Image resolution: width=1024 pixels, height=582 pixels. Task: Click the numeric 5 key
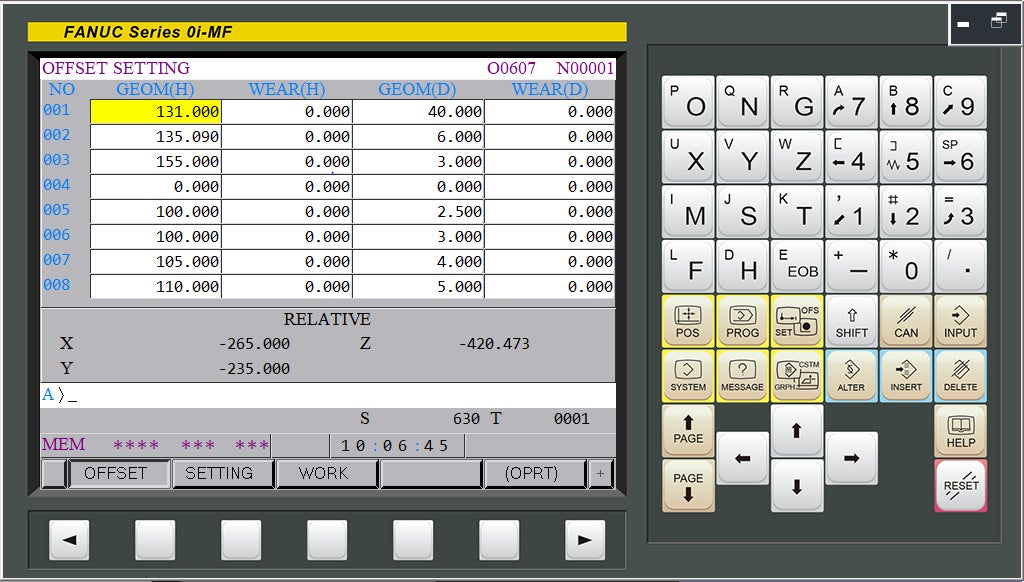coord(906,157)
